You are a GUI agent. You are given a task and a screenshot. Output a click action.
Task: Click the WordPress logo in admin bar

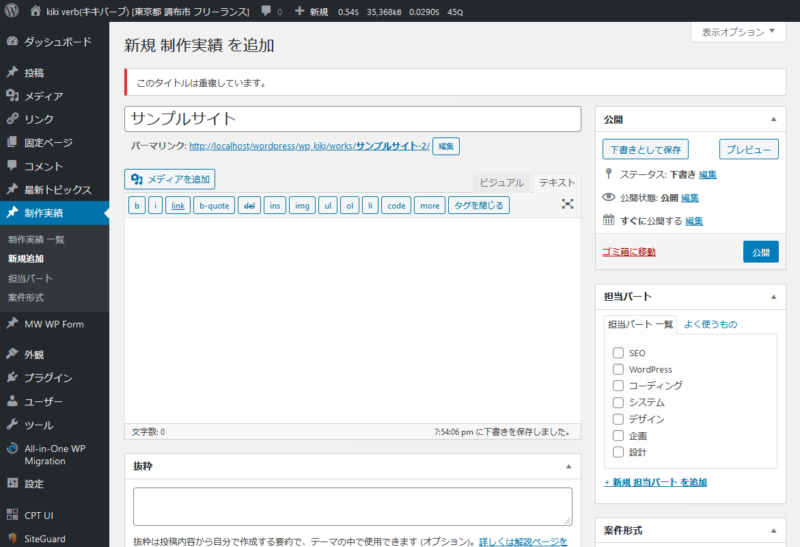click(13, 11)
